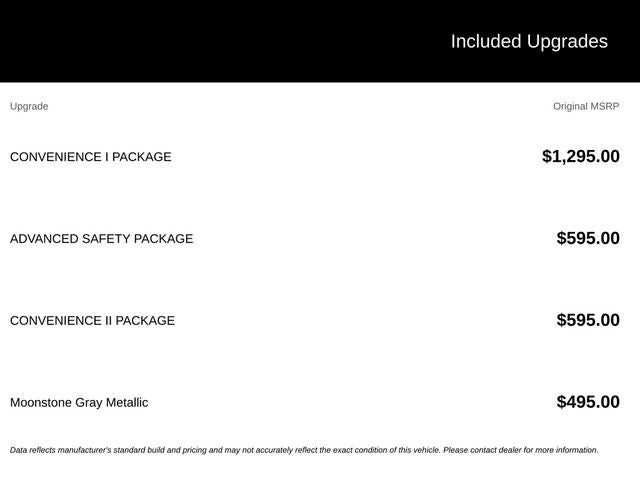
Task: Click the word Moonstone in the last row
Action: pos(41,402)
